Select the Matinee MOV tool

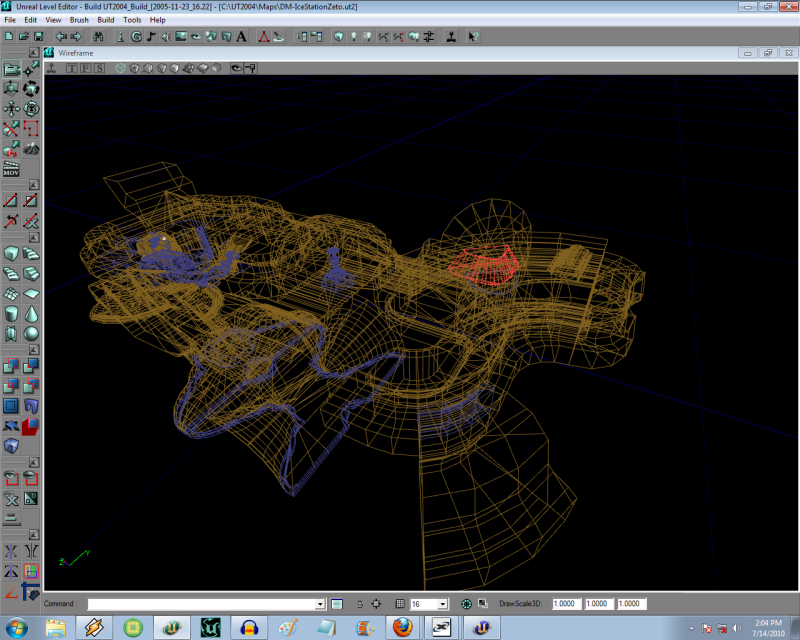(x=11, y=169)
